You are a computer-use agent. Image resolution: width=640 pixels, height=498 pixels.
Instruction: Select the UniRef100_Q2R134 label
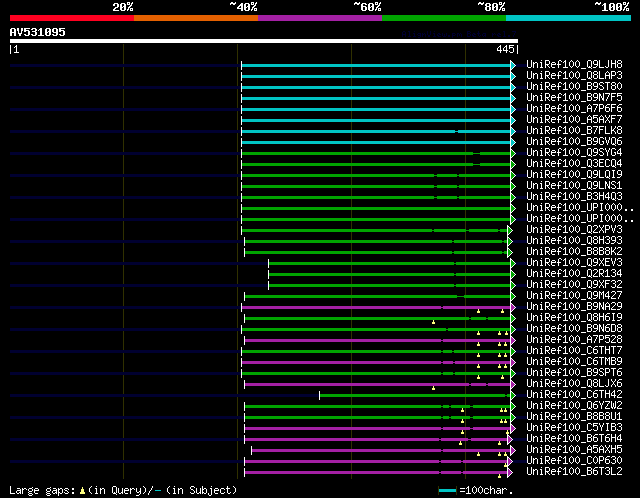coord(574,274)
